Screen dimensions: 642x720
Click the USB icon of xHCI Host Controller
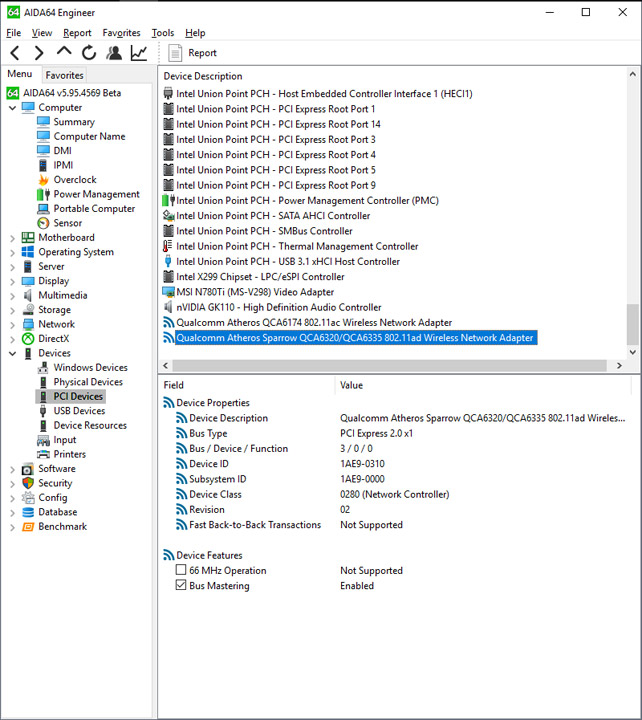(168, 261)
